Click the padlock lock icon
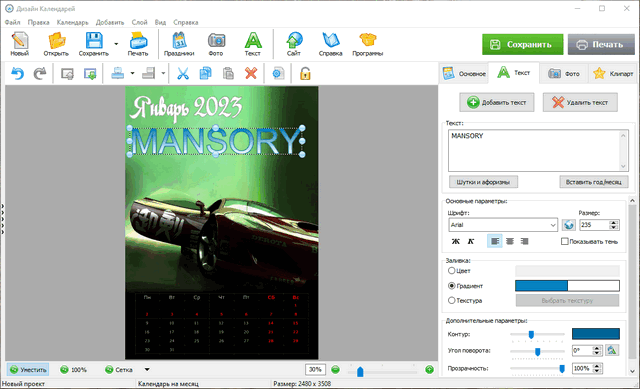 tap(305, 73)
